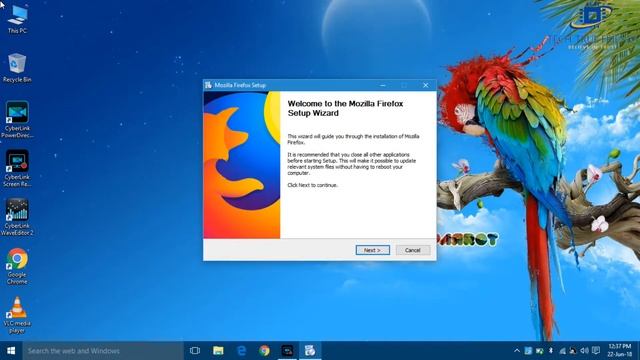Click the Search the web and Windows box
Screen dimensions: 640x360
click(103, 351)
